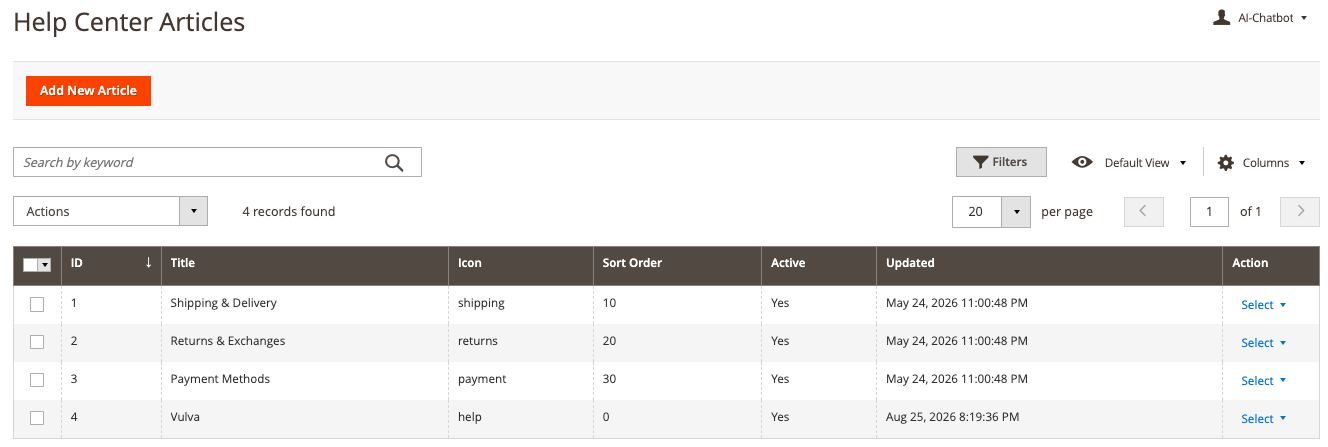Open Select action for Vulva row
The image size is (1328, 447).
pos(1263,419)
